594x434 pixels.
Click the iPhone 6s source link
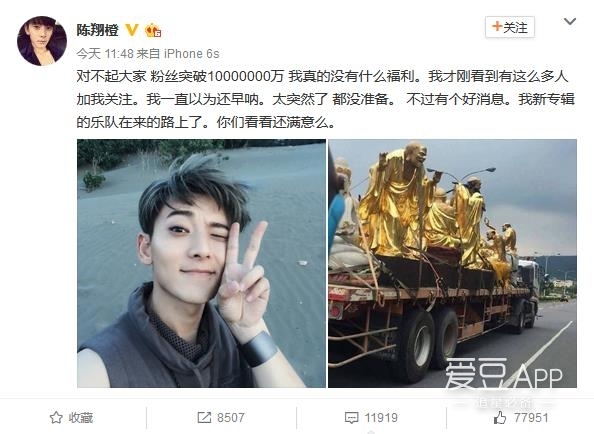coord(192,54)
